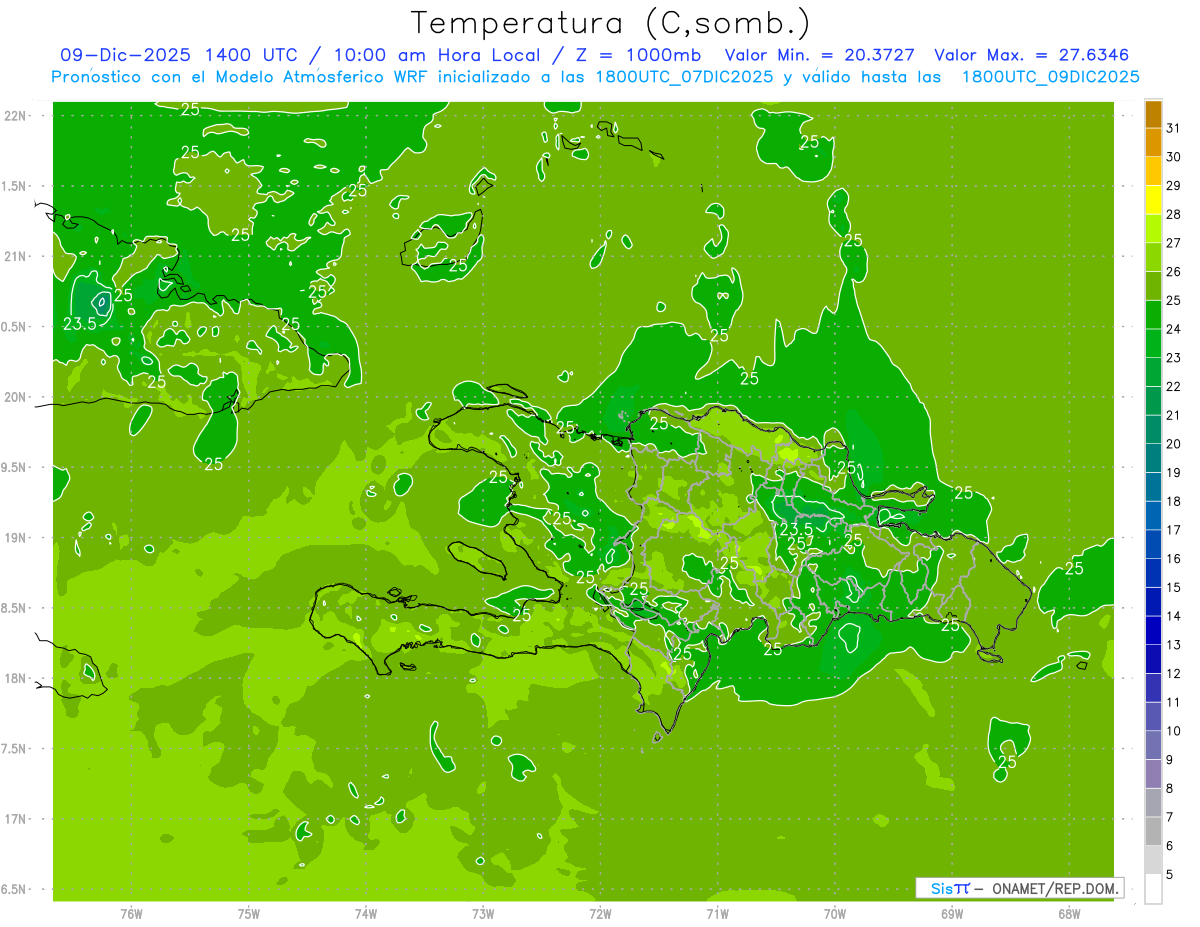This screenshot has height=927, width=1200.
Task: Click the '31' colorbar label
Action: (x=1173, y=128)
